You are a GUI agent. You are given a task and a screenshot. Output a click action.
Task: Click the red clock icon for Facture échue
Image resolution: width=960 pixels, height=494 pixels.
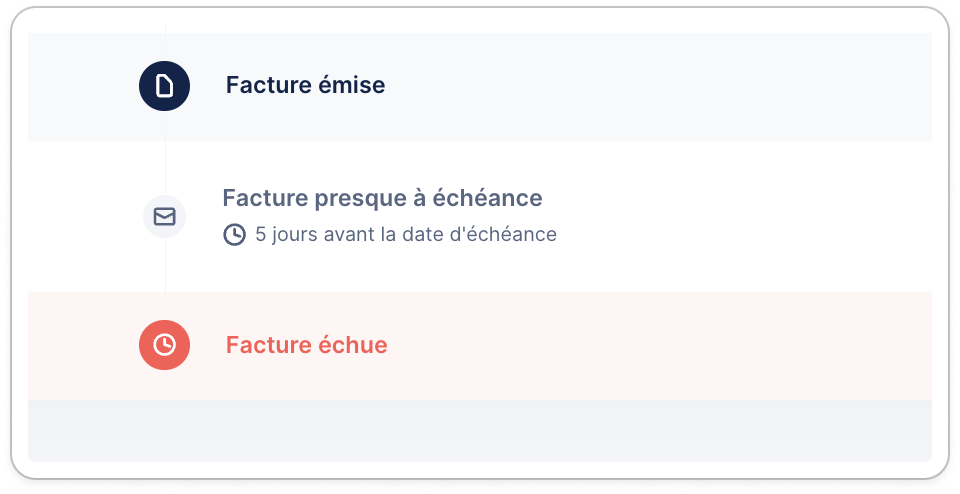click(x=164, y=345)
